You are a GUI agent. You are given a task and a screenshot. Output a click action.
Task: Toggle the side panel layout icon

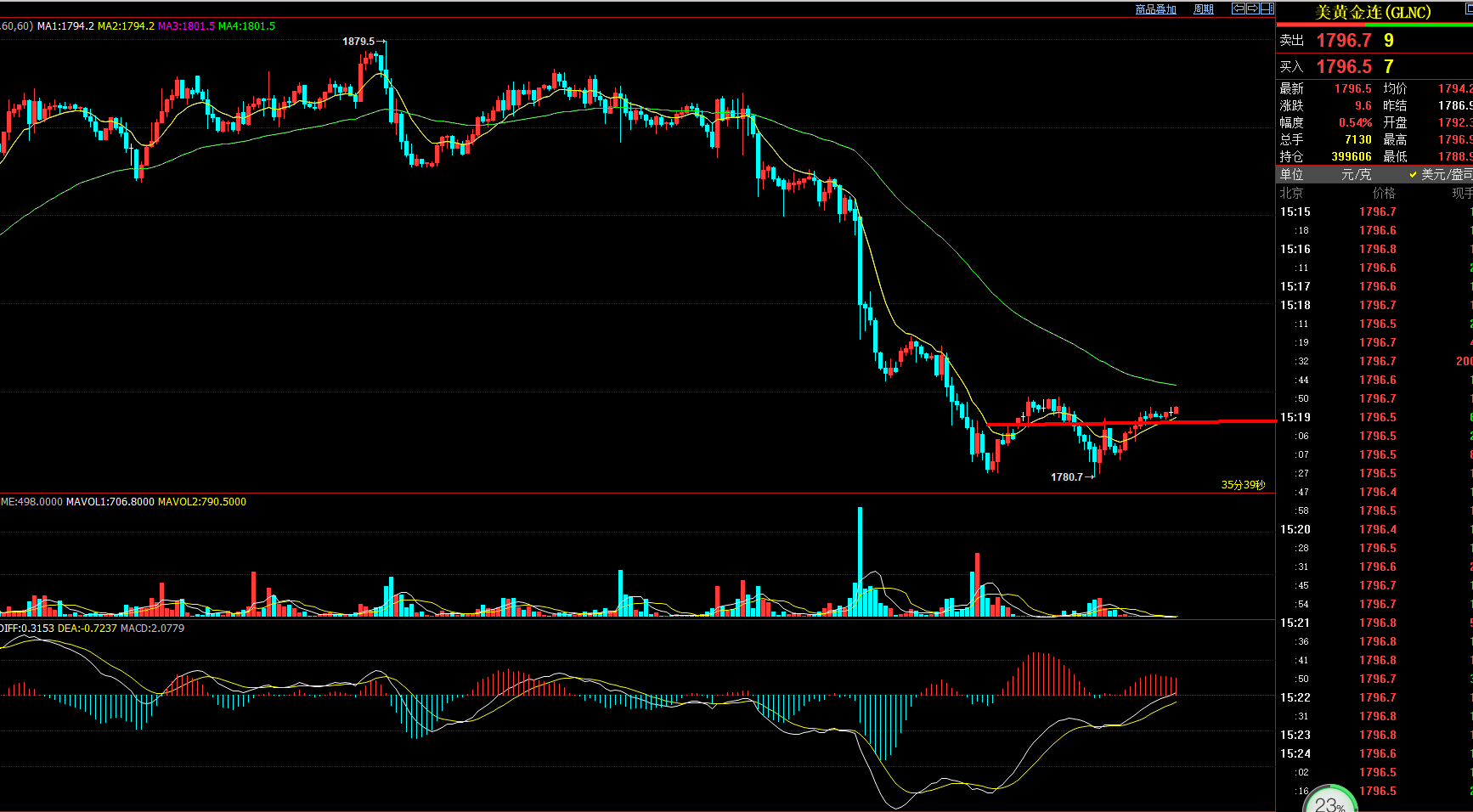(x=1267, y=8)
